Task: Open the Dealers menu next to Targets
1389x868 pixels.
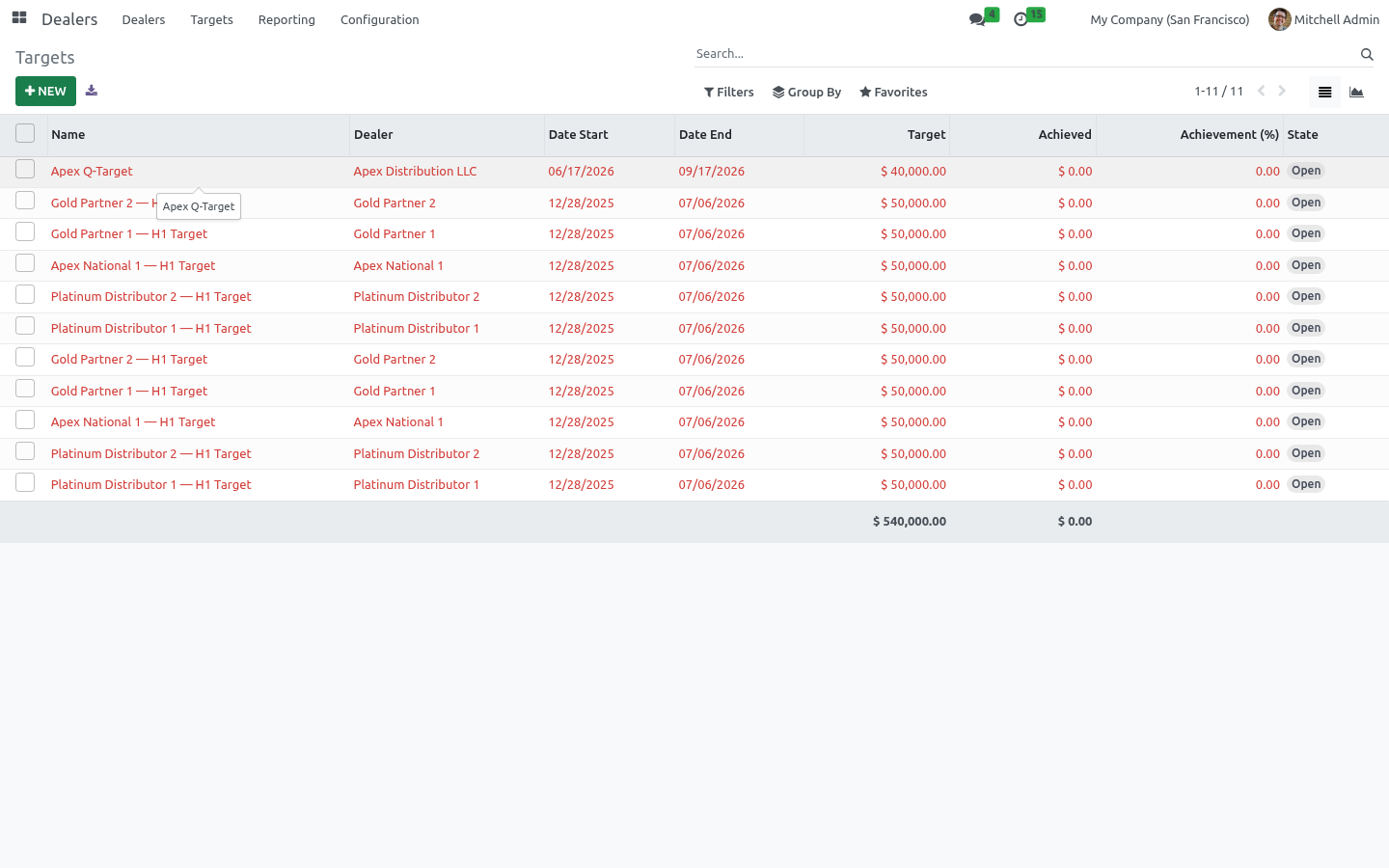Action: point(144,19)
